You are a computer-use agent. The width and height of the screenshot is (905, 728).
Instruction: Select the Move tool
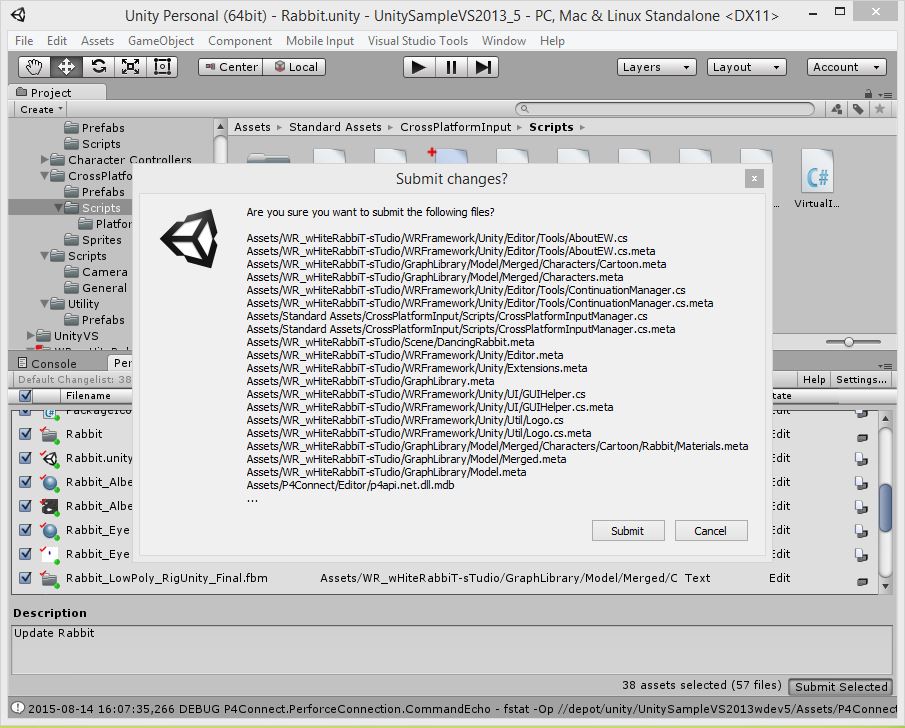click(66, 67)
